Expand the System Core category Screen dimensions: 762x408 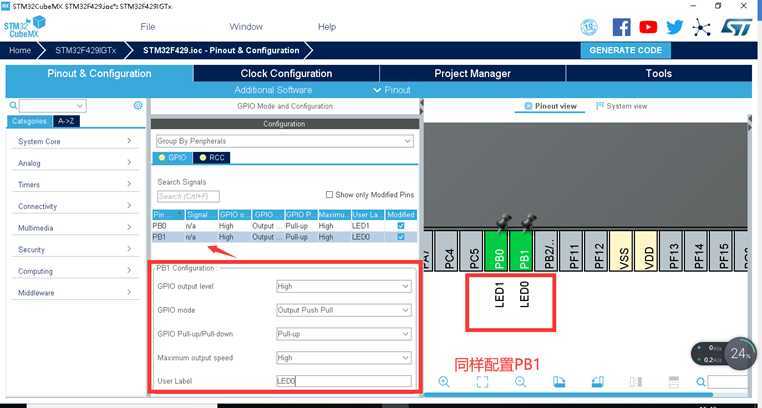[x=75, y=141]
